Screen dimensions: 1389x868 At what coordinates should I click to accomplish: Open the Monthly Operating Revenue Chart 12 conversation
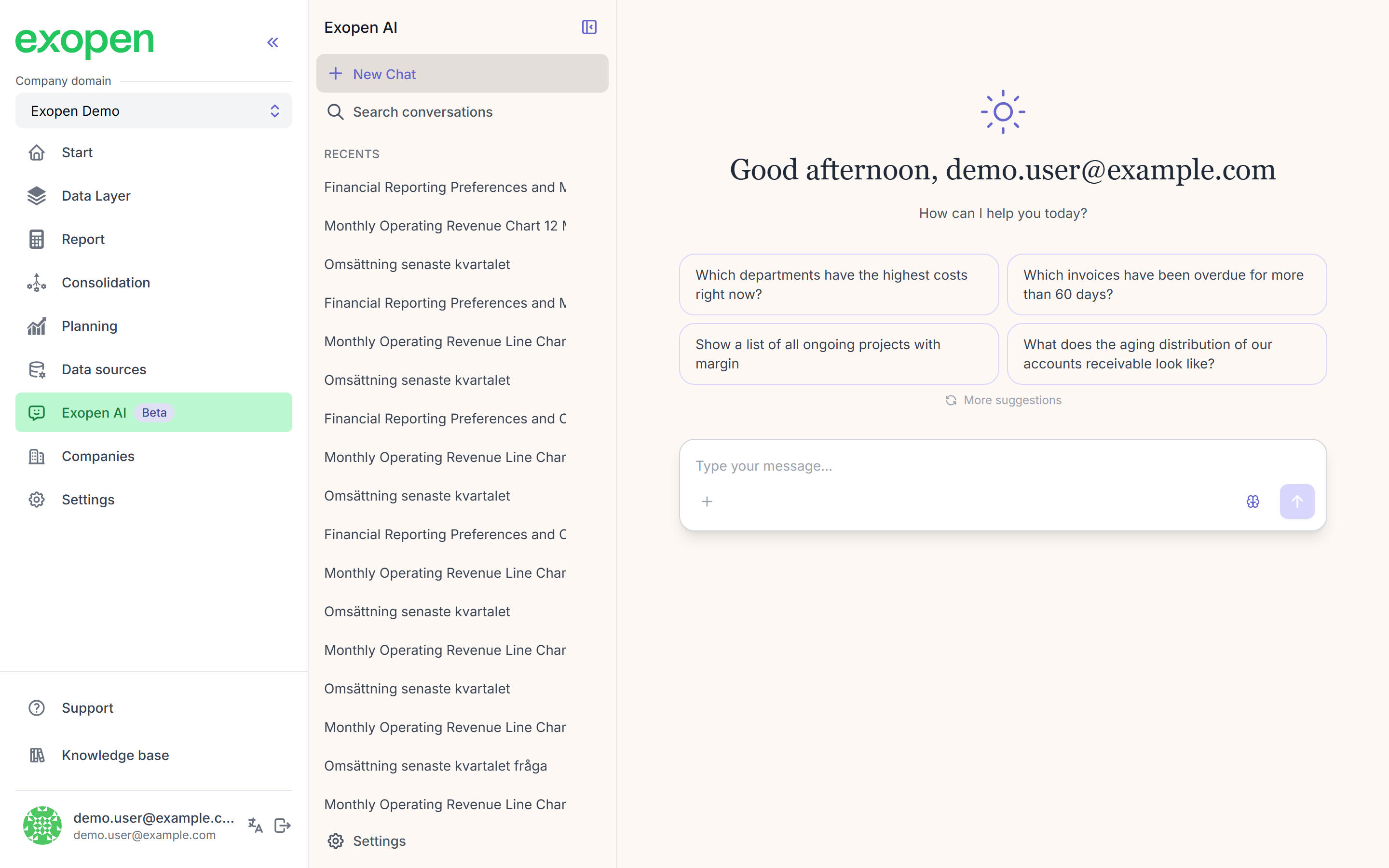coord(446,226)
